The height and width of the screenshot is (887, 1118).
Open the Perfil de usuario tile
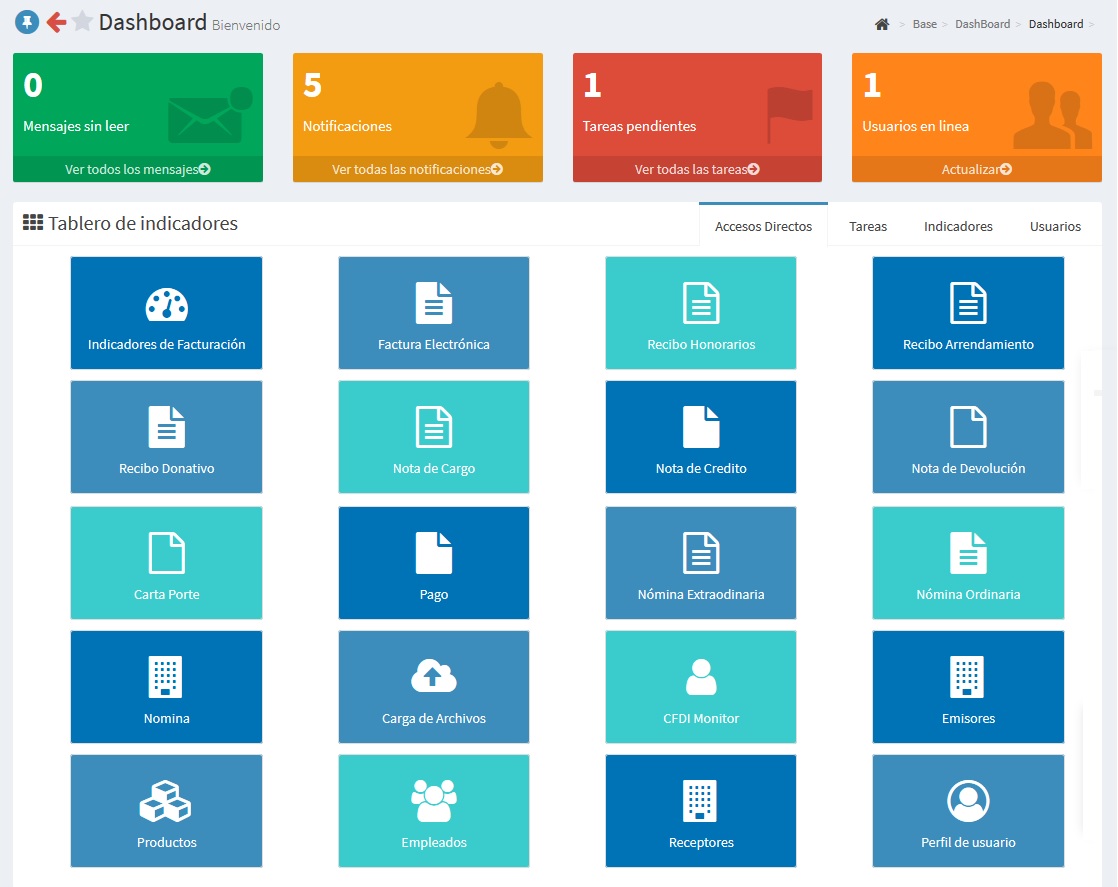point(968,811)
